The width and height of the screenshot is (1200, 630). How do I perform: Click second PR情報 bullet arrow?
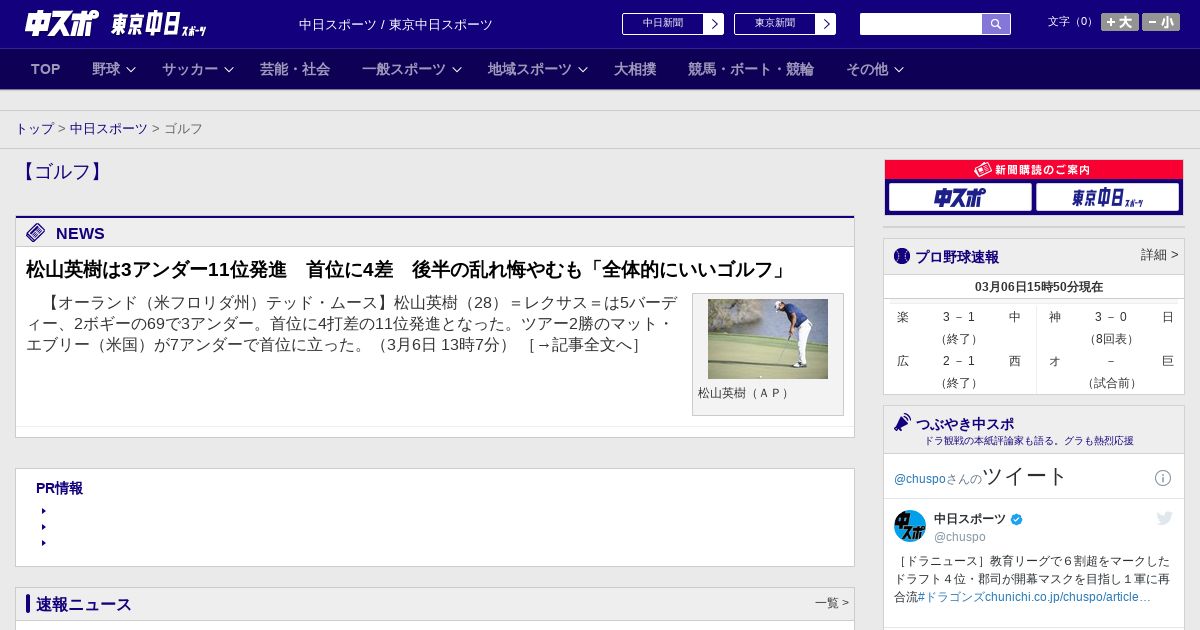click(x=44, y=527)
